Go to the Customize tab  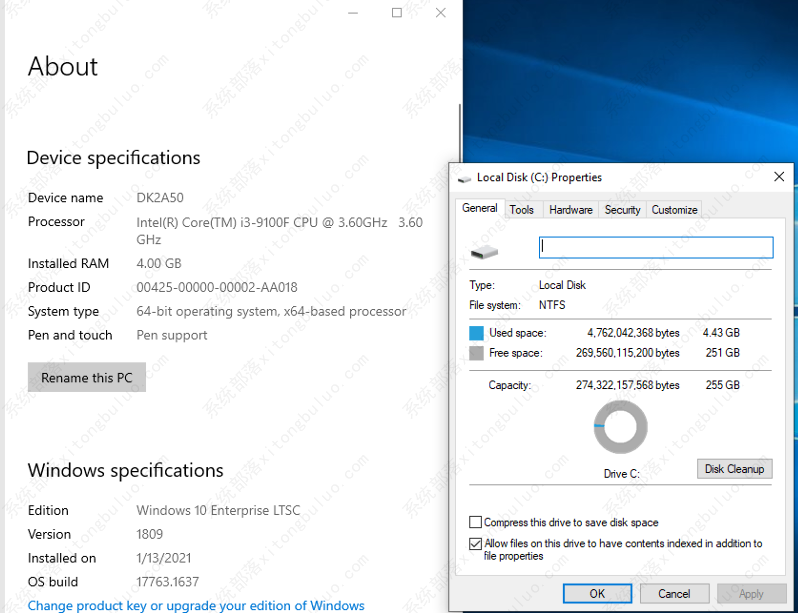(x=674, y=210)
